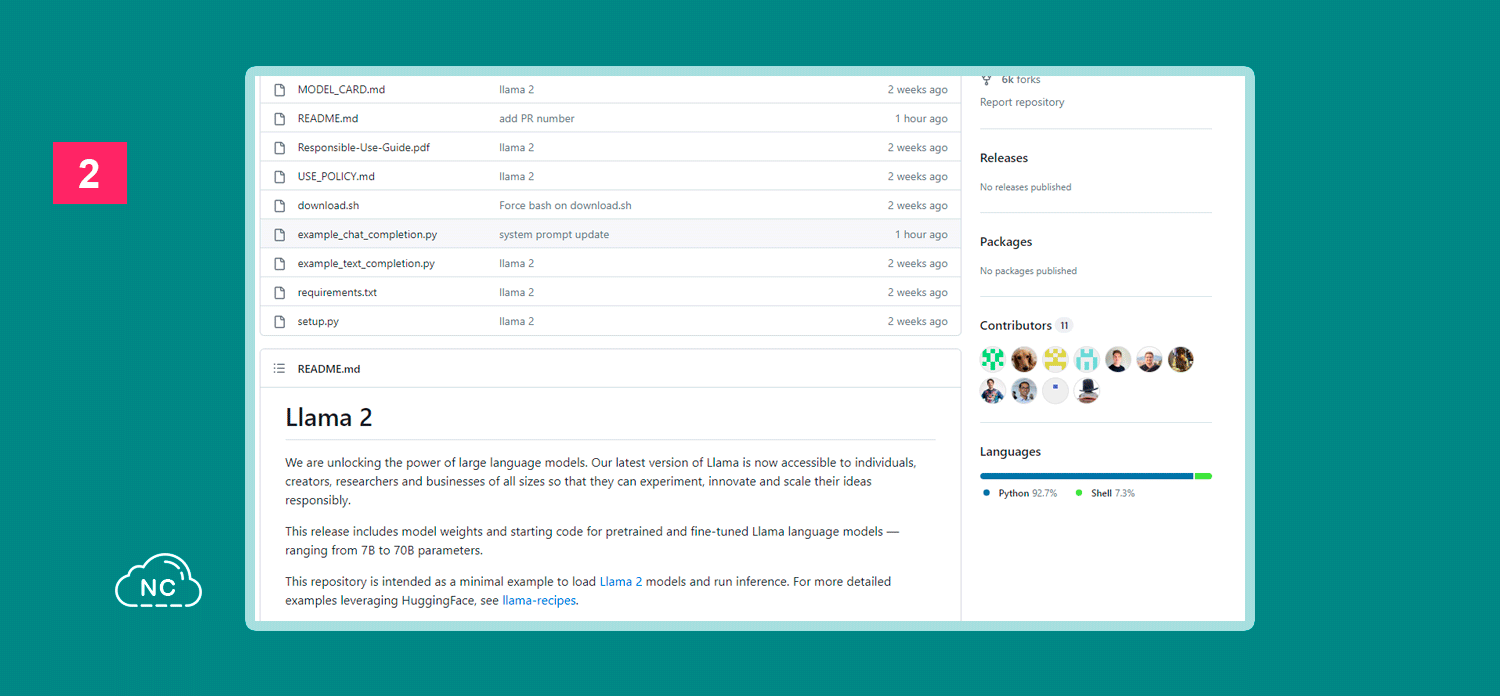Click the blue dot beside Python

986,493
